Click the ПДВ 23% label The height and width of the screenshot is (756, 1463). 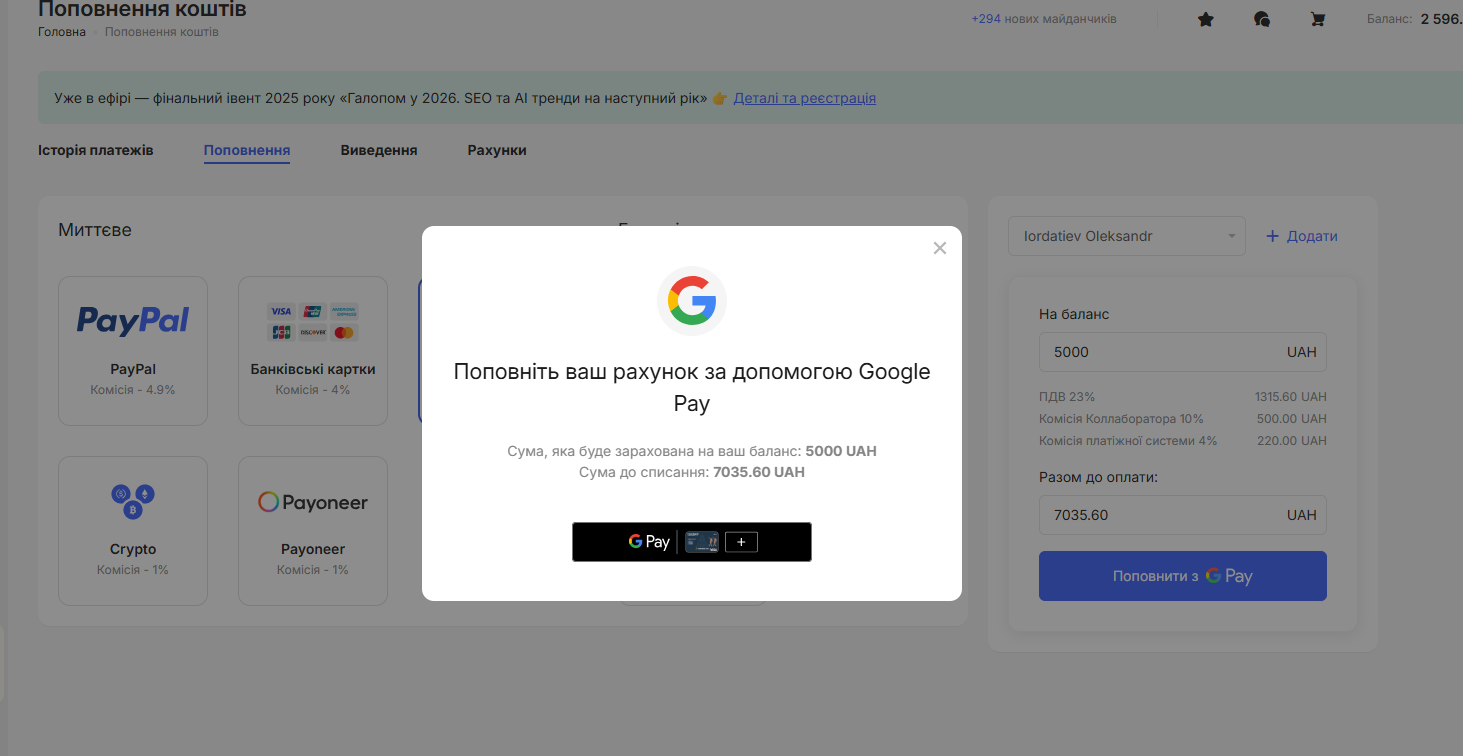point(1067,396)
